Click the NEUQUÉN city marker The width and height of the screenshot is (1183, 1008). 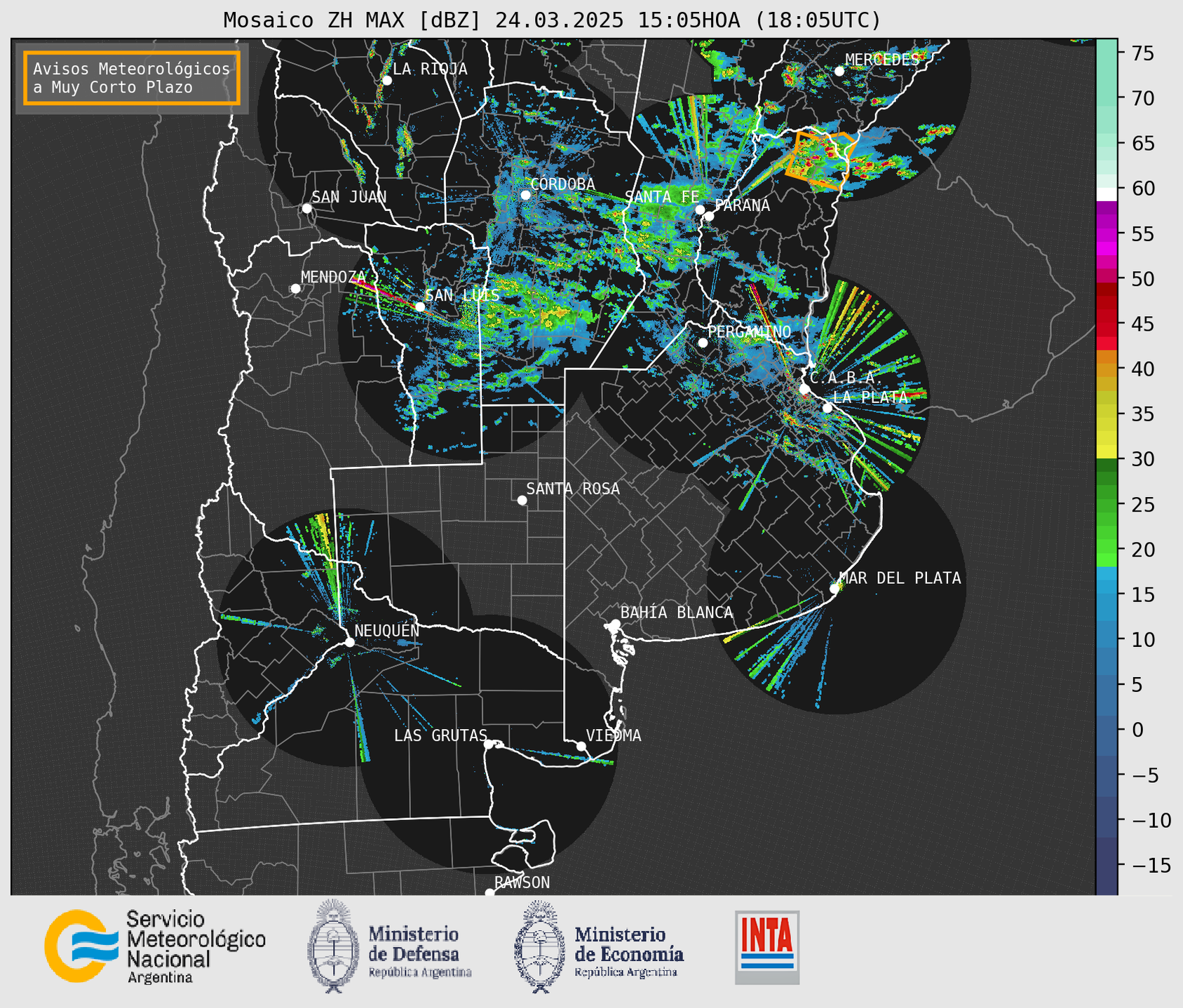point(349,642)
